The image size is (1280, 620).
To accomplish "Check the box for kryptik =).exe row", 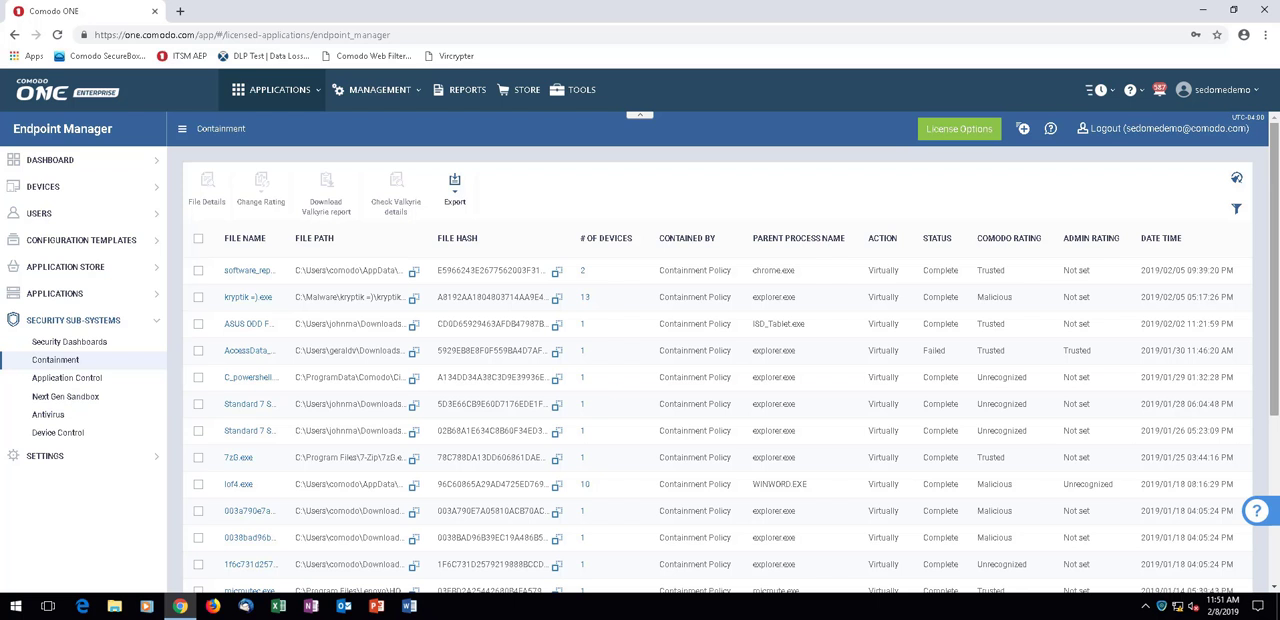I will [x=198, y=298].
